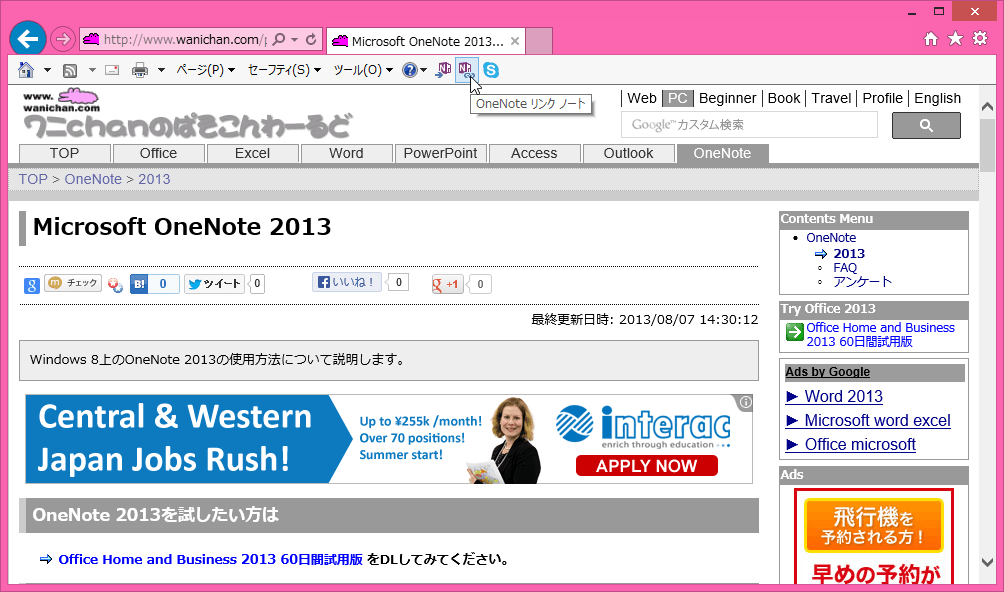The width and height of the screenshot is (1004, 592).
Task: Open the セーフティ(S) menu
Action: click(x=284, y=70)
